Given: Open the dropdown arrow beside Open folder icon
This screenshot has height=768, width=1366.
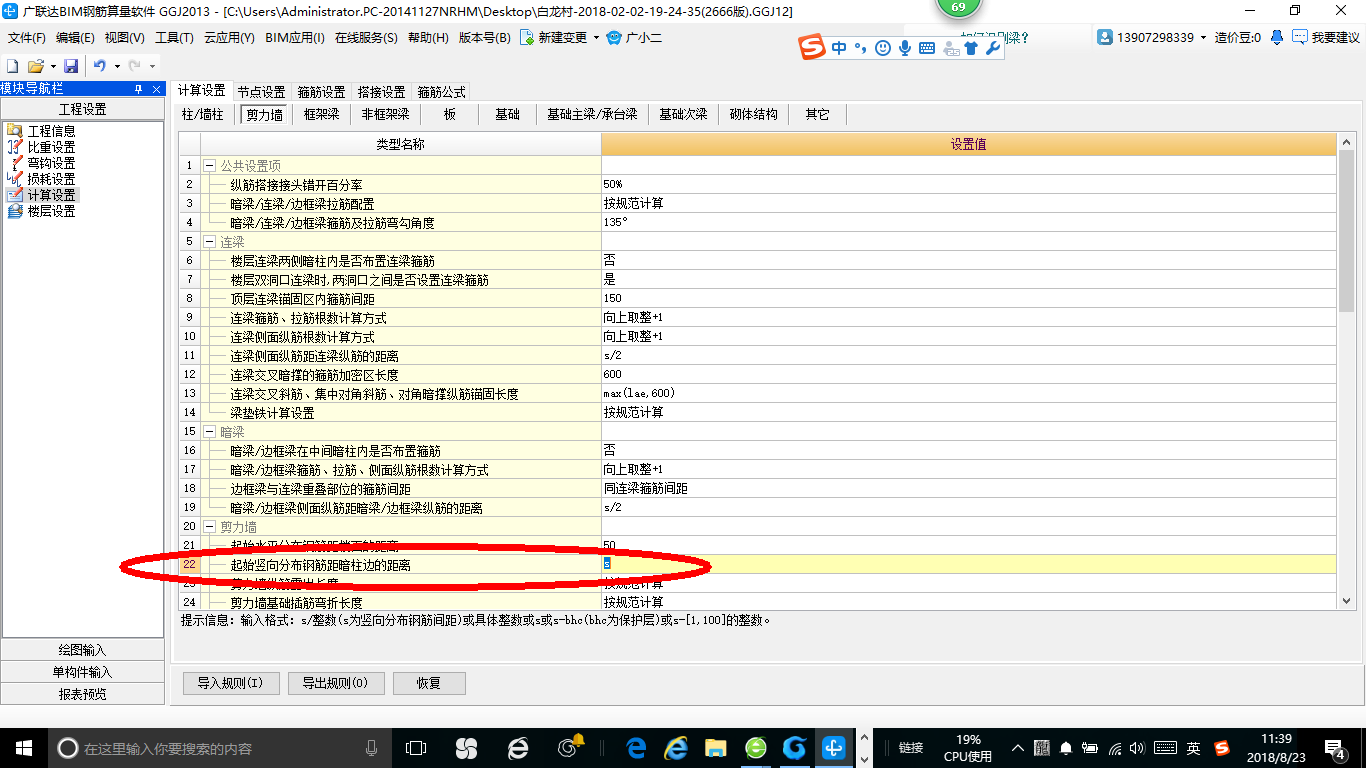Looking at the screenshot, I should [x=52, y=66].
